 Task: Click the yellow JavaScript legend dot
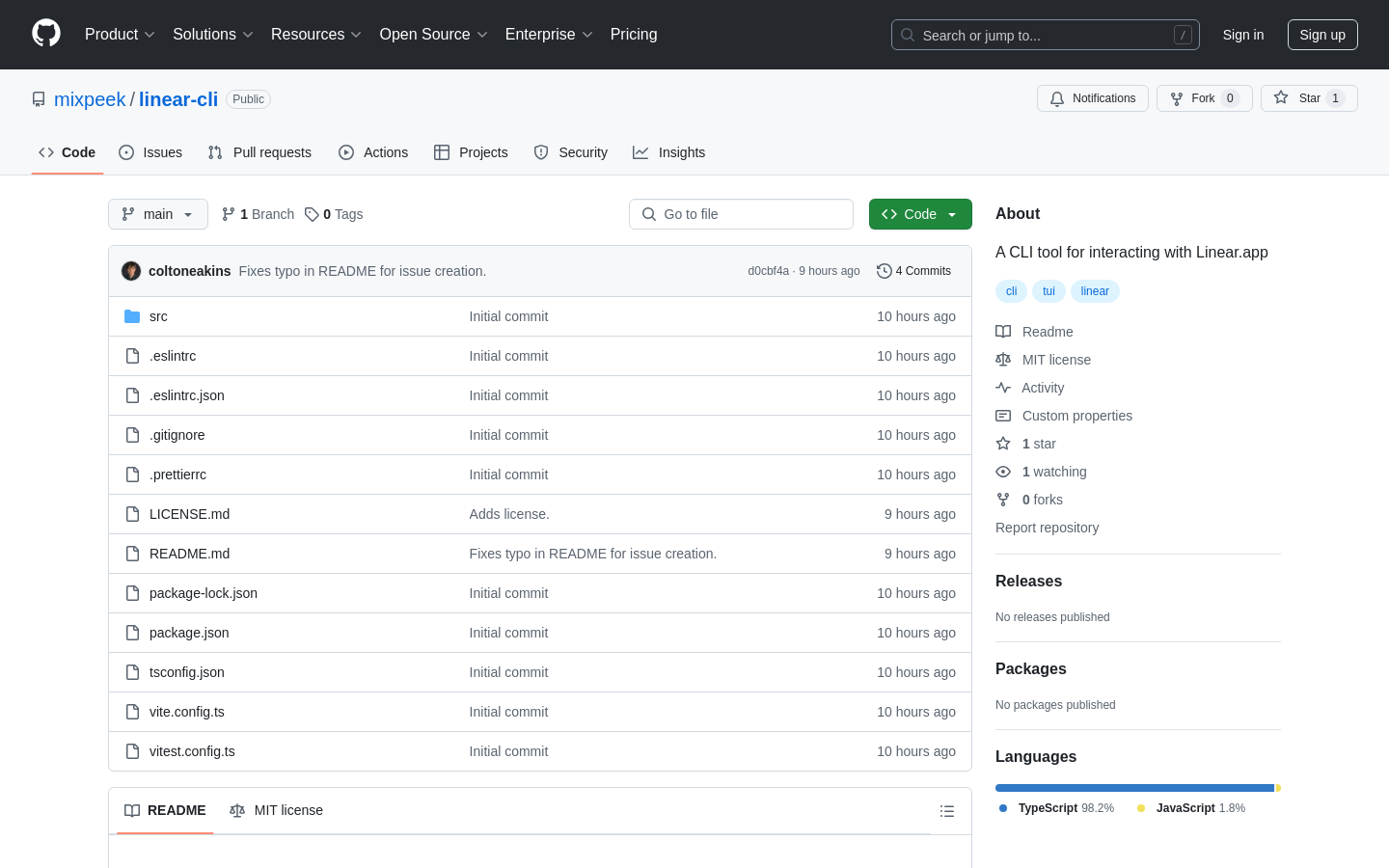point(1141,808)
